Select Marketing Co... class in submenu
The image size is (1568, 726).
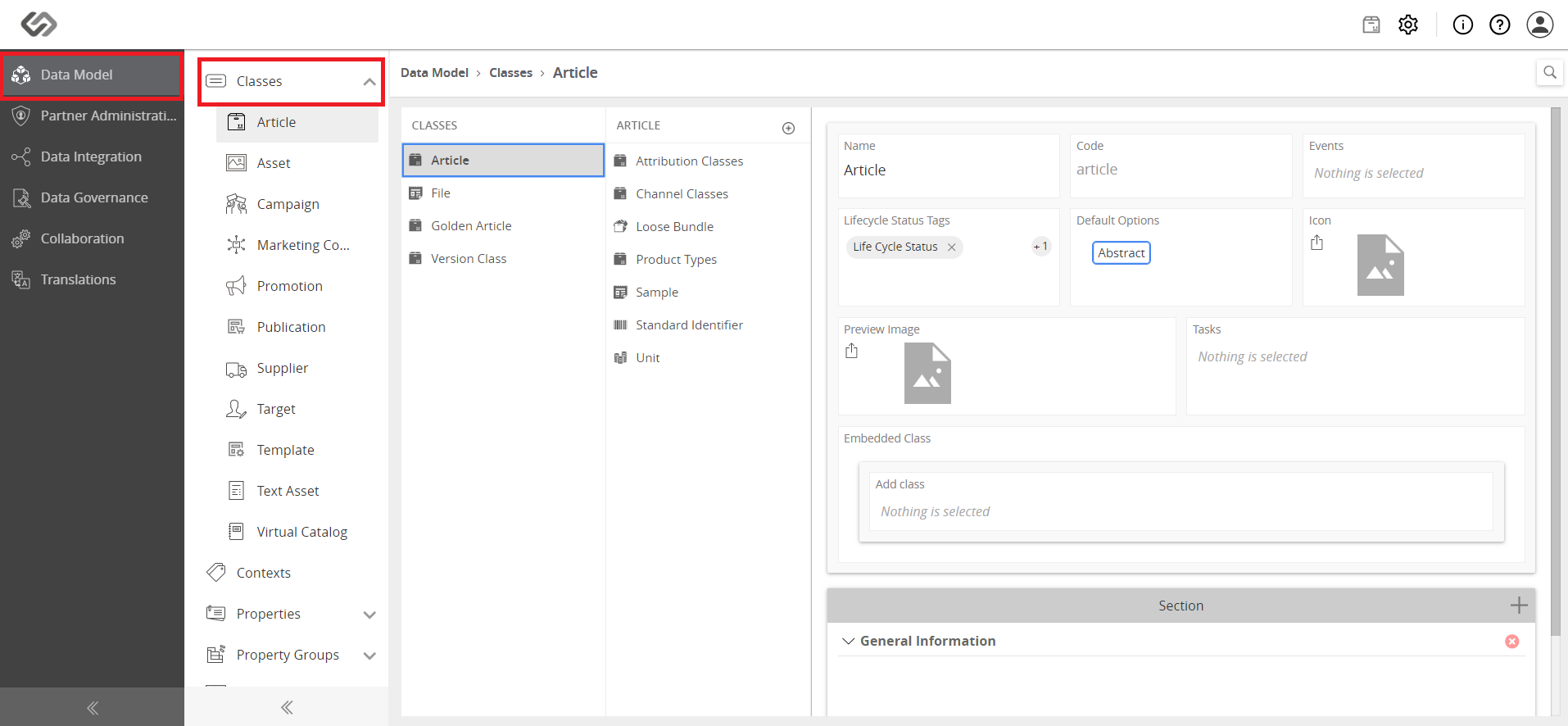click(x=297, y=245)
